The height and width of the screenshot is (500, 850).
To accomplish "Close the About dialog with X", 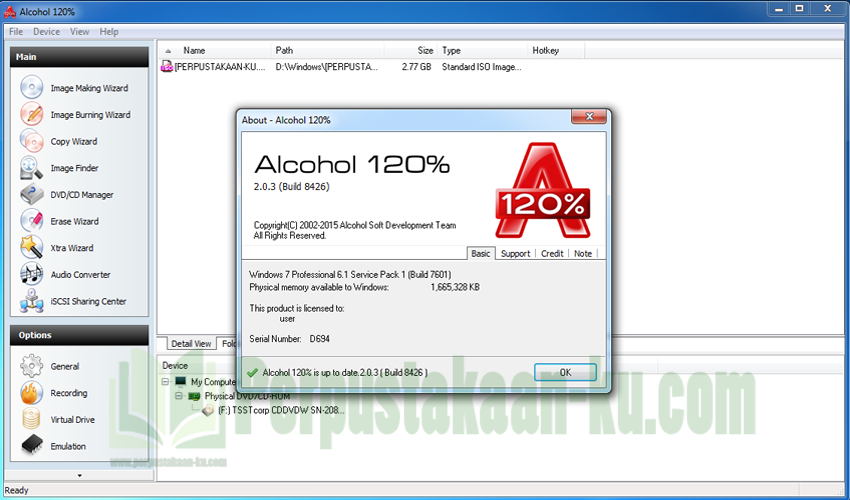I will click(589, 117).
